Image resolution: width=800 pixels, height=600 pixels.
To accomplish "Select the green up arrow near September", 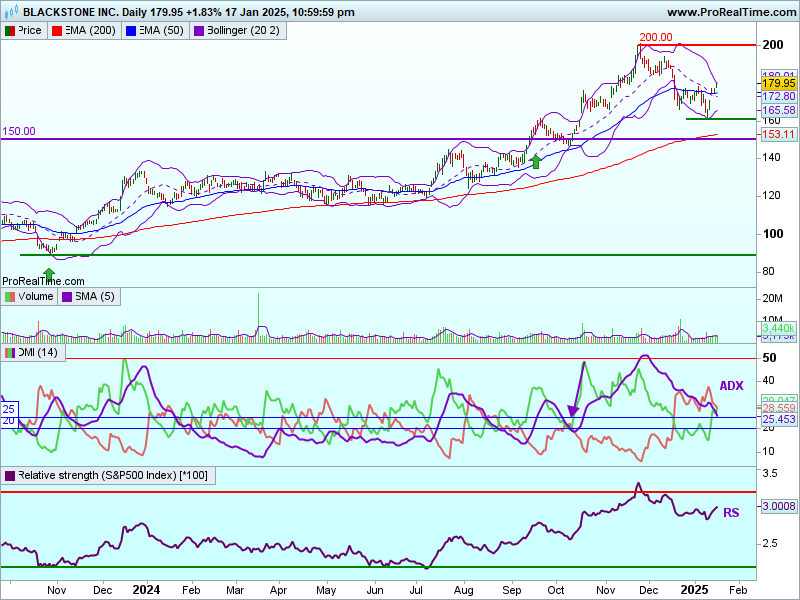I will click(x=536, y=161).
